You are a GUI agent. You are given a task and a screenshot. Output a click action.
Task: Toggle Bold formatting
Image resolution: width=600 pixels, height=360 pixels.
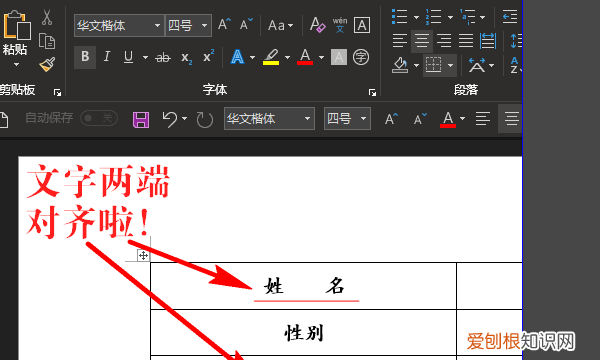pos(85,57)
